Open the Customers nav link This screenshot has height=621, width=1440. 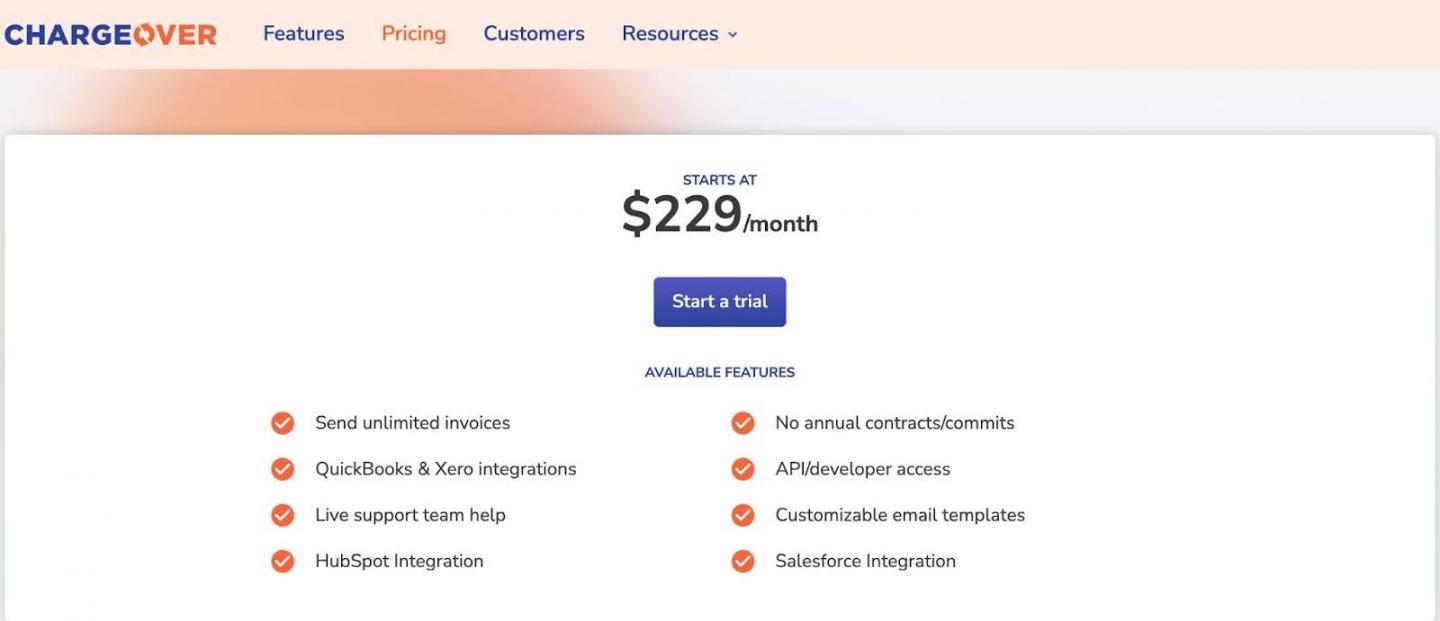[x=534, y=34]
